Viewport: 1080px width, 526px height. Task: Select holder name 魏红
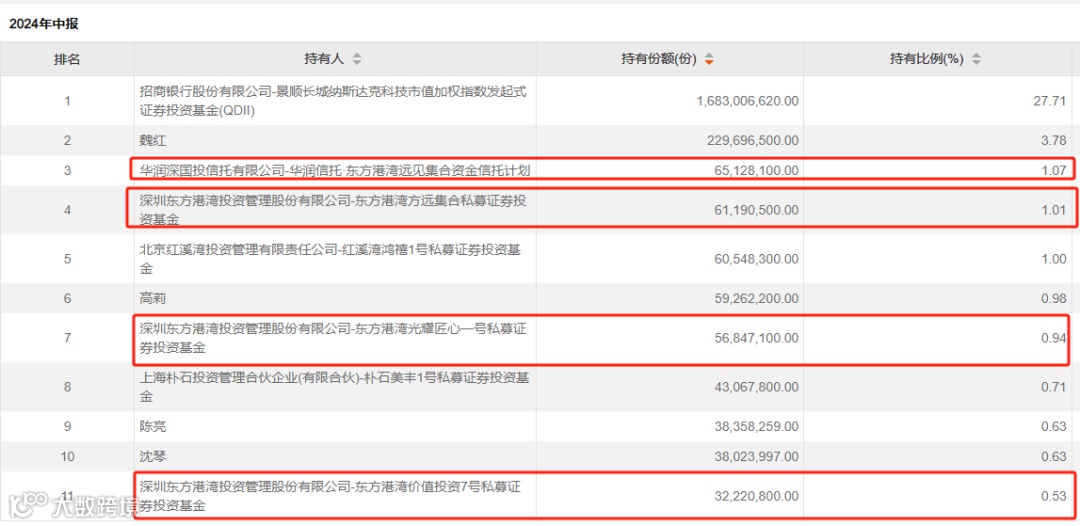tap(152, 140)
